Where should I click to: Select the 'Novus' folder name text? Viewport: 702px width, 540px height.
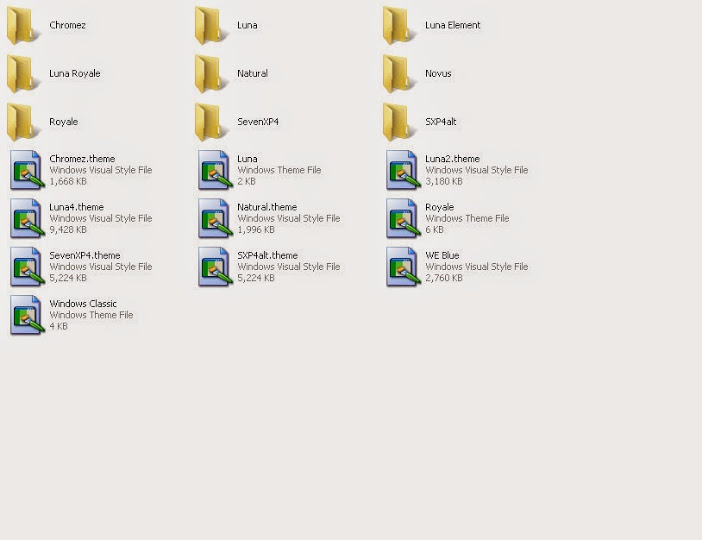[x=438, y=73]
